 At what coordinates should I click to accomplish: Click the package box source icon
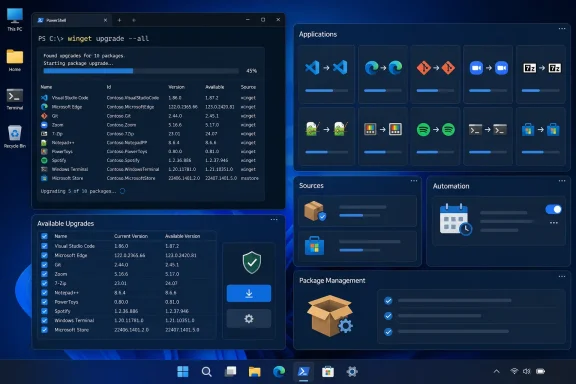[x=315, y=211]
